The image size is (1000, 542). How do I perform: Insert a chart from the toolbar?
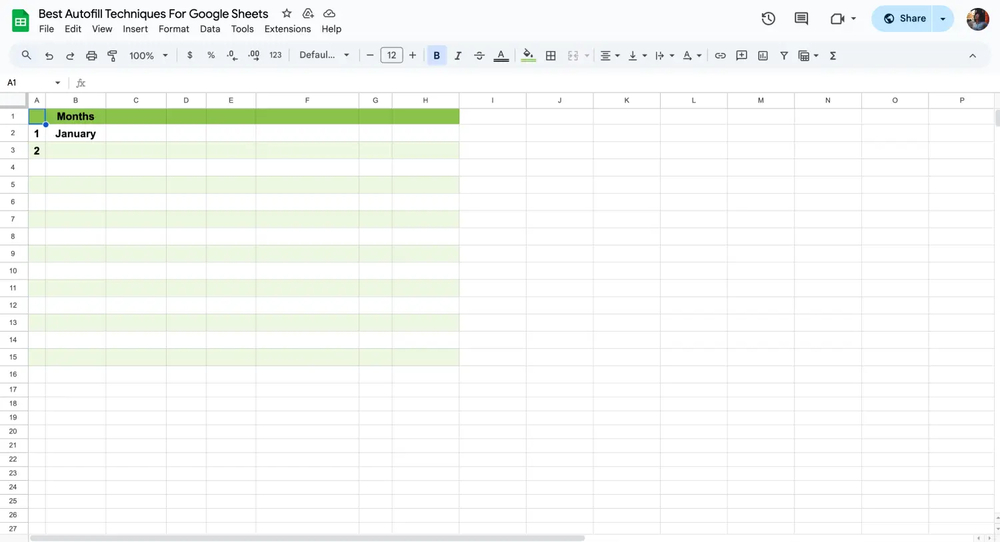763,56
